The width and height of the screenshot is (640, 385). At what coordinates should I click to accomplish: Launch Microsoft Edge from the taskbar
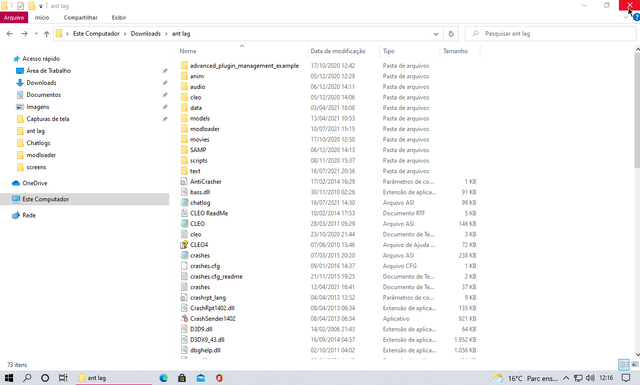164,378
